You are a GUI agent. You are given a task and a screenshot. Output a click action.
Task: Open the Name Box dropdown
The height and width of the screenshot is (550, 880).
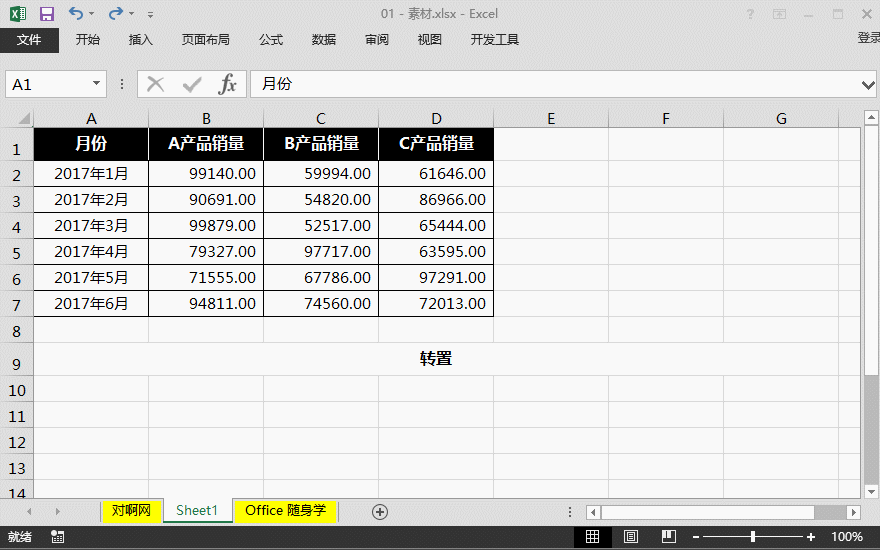click(x=97, y=85)
